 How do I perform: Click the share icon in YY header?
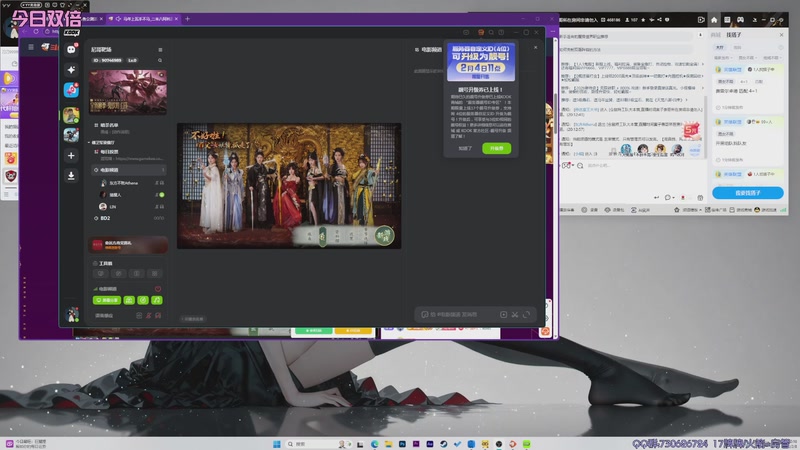tap(659, 20)
